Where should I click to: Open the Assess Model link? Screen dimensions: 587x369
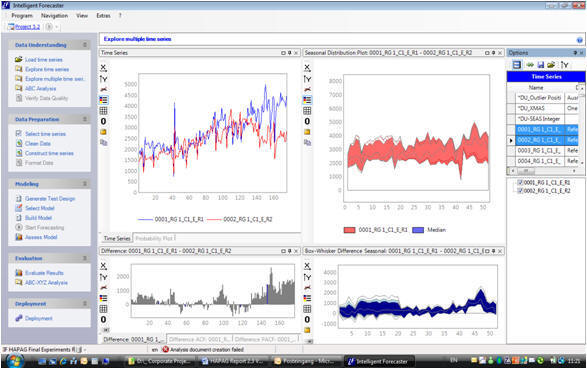[41, 237]
